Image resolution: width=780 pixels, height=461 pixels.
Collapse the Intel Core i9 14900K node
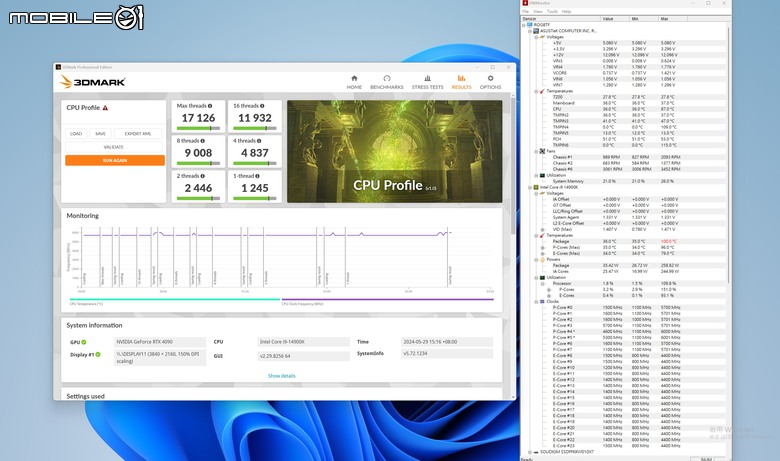(x=530, y=187)
